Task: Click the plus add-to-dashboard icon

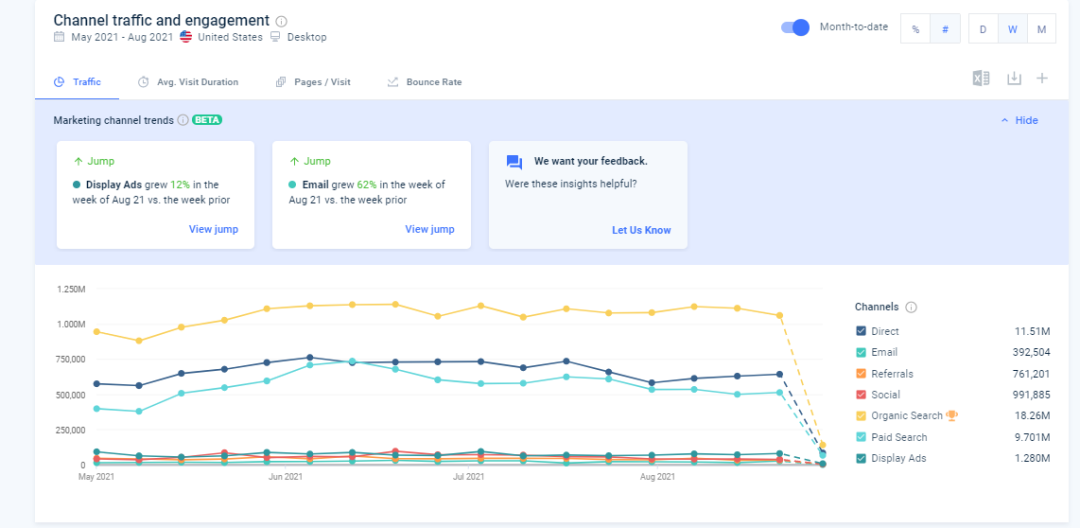Action: click(x=1042, y=79)
